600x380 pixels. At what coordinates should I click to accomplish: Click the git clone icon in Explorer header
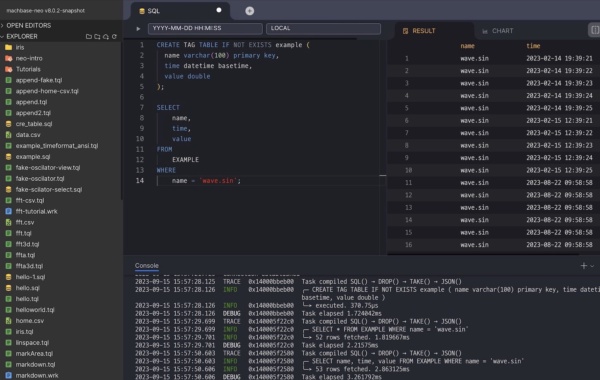tap(106, 37)
